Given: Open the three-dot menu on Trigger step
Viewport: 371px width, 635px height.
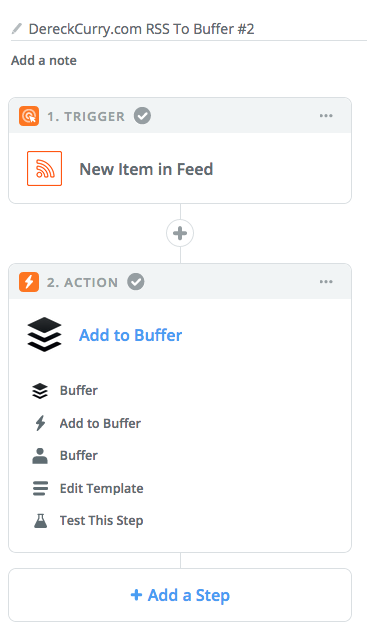Looking at the screenshot, I should [326, 116].
